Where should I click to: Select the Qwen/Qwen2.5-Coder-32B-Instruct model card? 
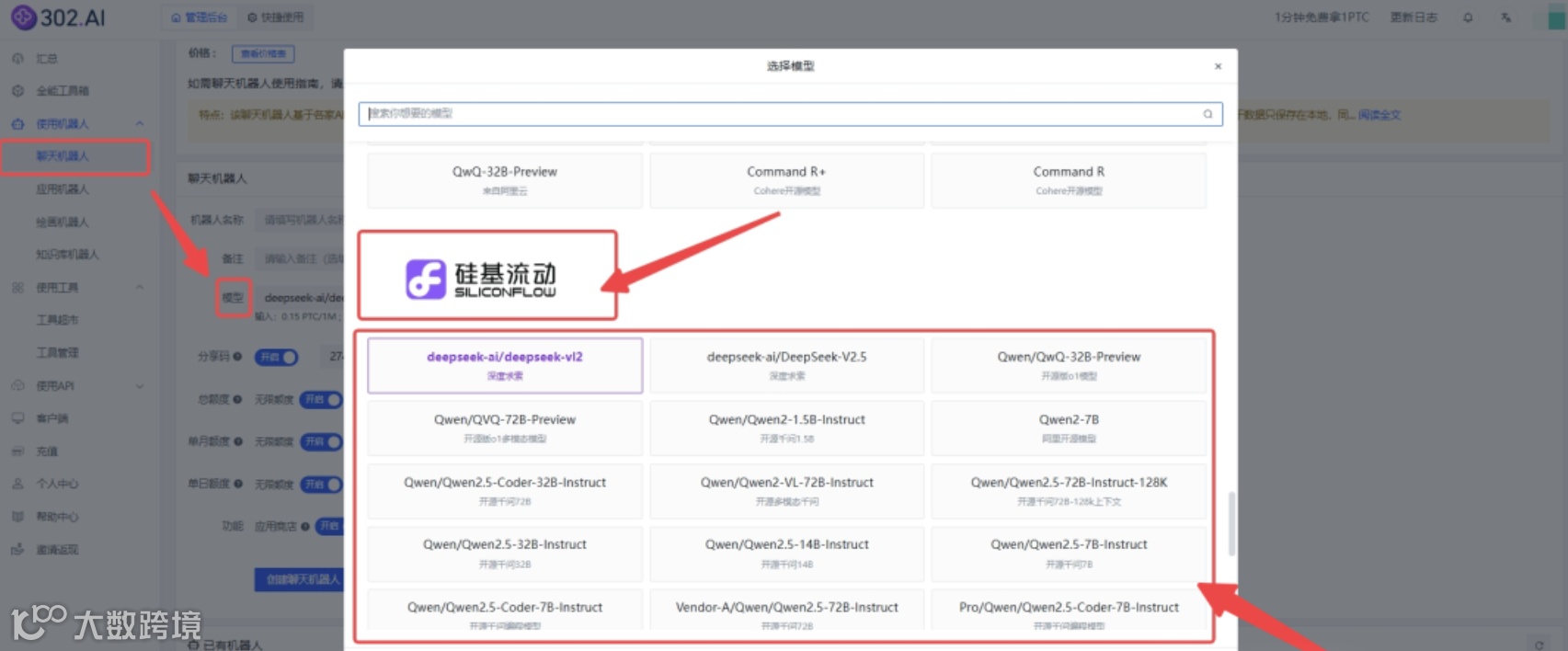coord(505,491)
